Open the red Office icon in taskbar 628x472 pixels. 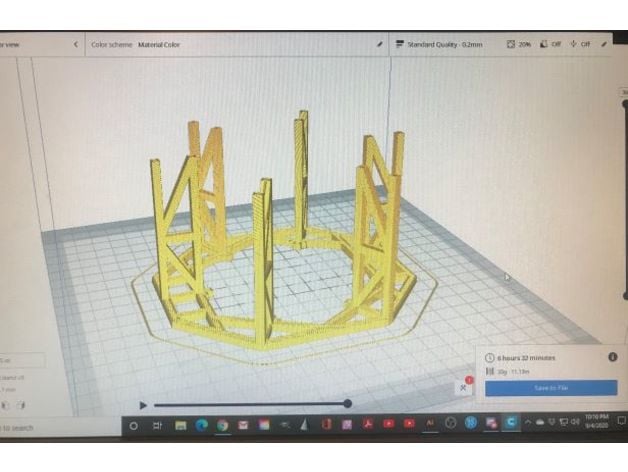coord(326,424)
